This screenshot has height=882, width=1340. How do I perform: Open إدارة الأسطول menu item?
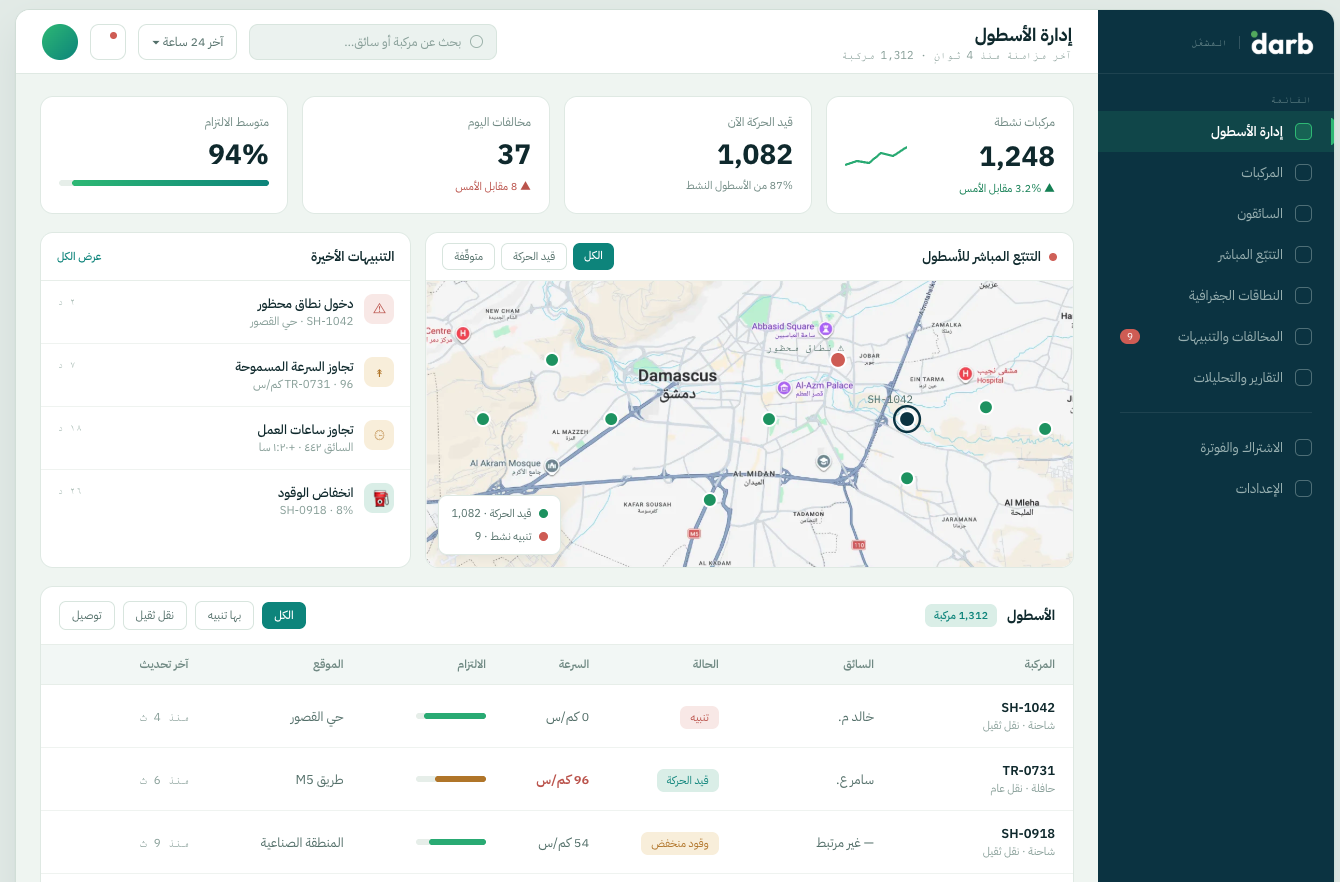click(1216, 131)
